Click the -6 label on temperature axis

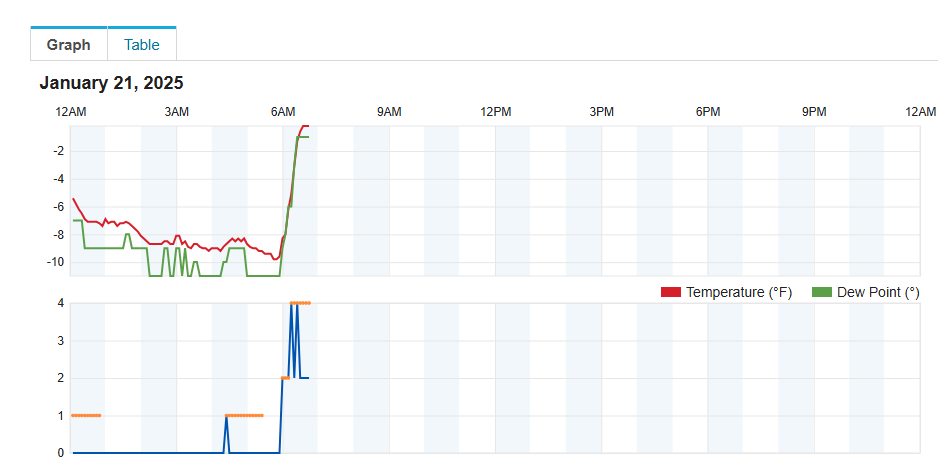click(58, 207)
